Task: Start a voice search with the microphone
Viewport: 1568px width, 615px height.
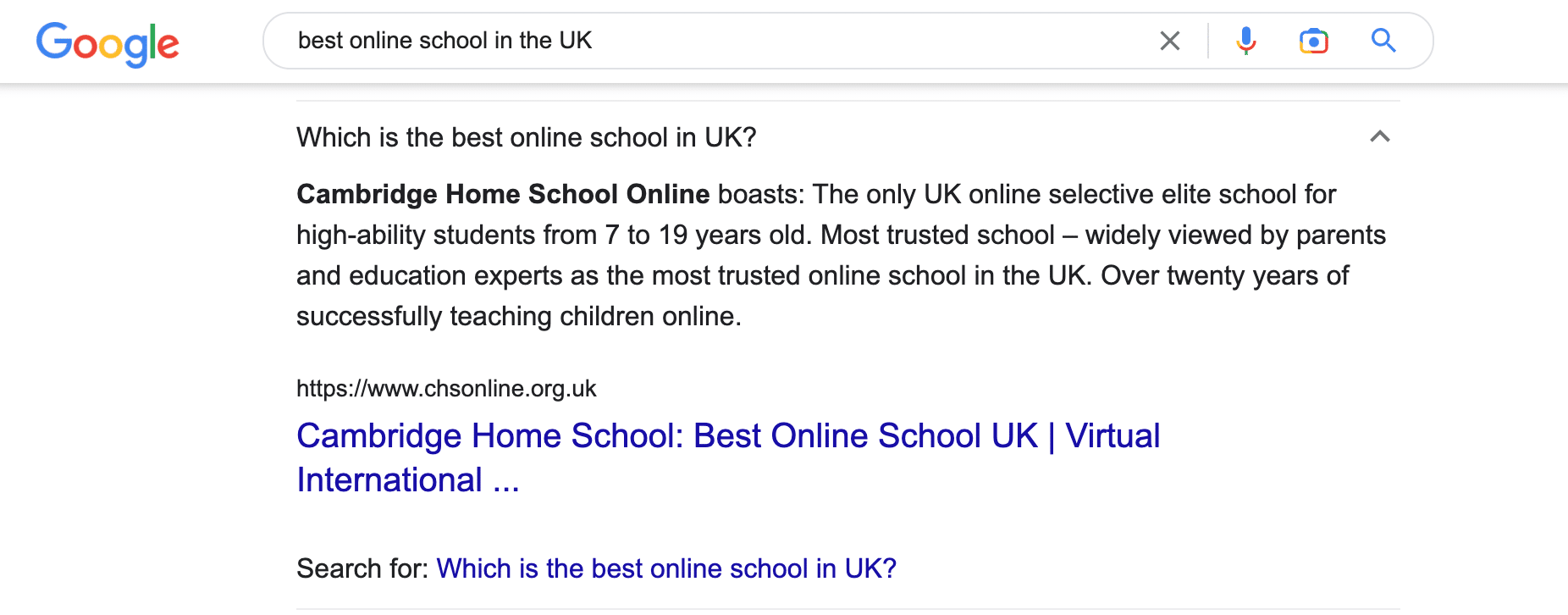Action: 1245,41
